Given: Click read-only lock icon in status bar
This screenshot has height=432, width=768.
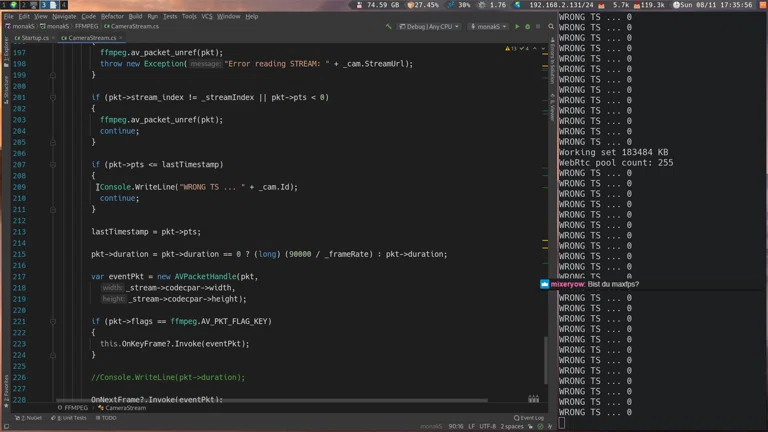Looking at the screenshot, I should click(x=530, y=427).
